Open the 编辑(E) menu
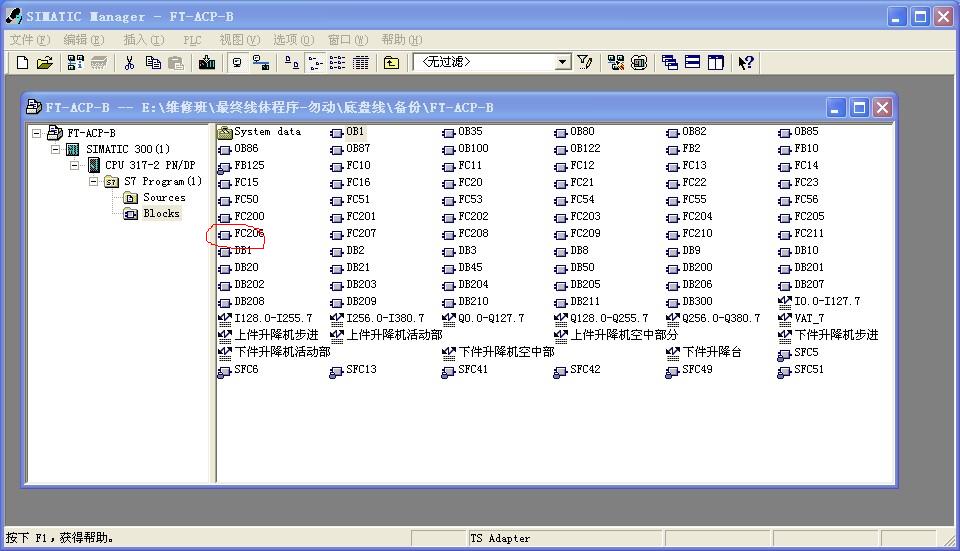Viewport: 960px width, 551px height. (84, 40)
